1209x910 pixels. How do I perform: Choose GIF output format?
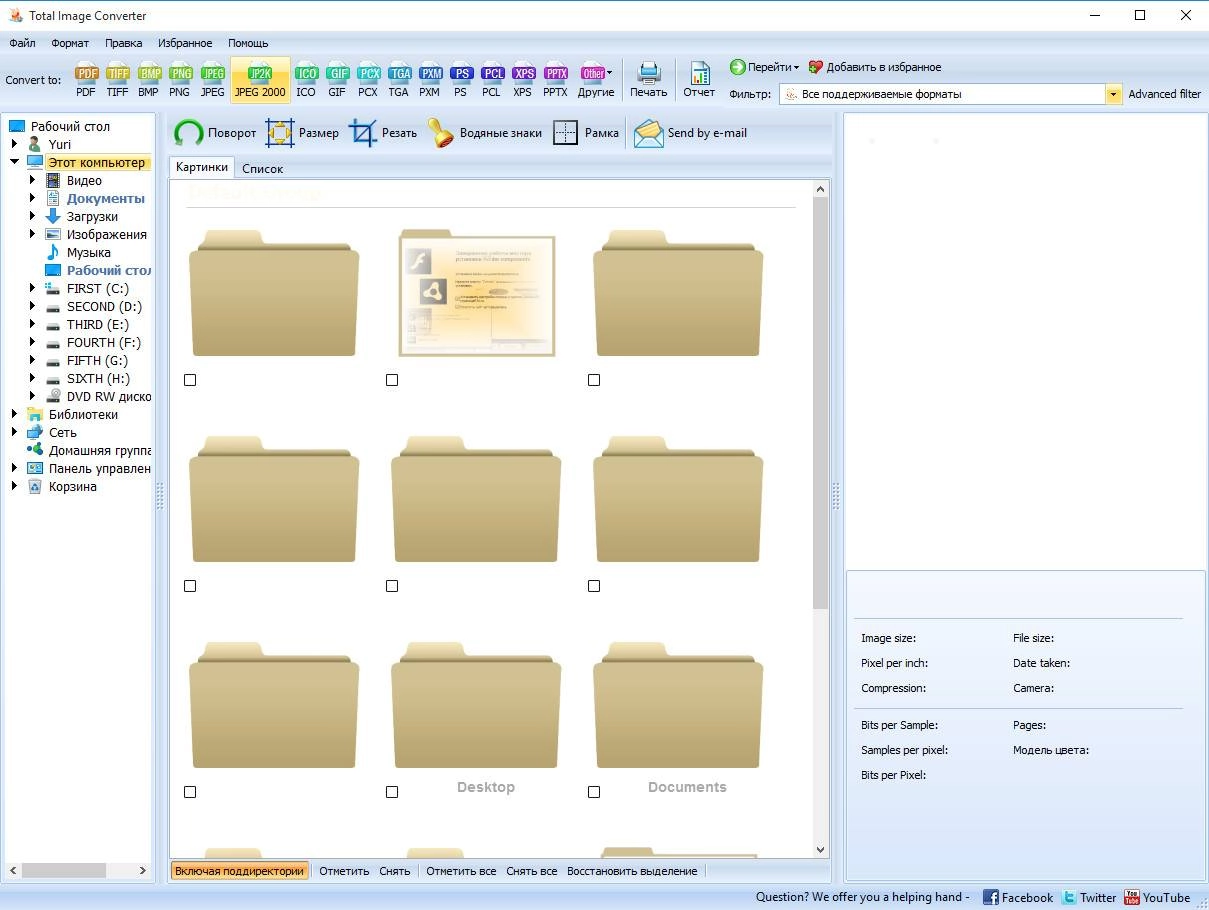337,80
